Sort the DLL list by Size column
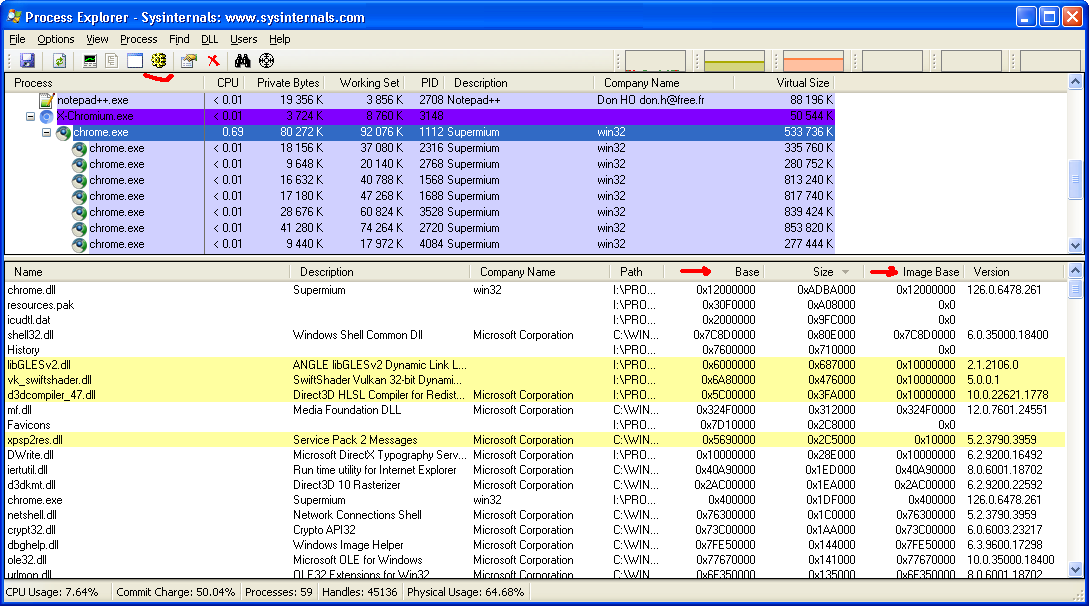 [x=822, y=272]
